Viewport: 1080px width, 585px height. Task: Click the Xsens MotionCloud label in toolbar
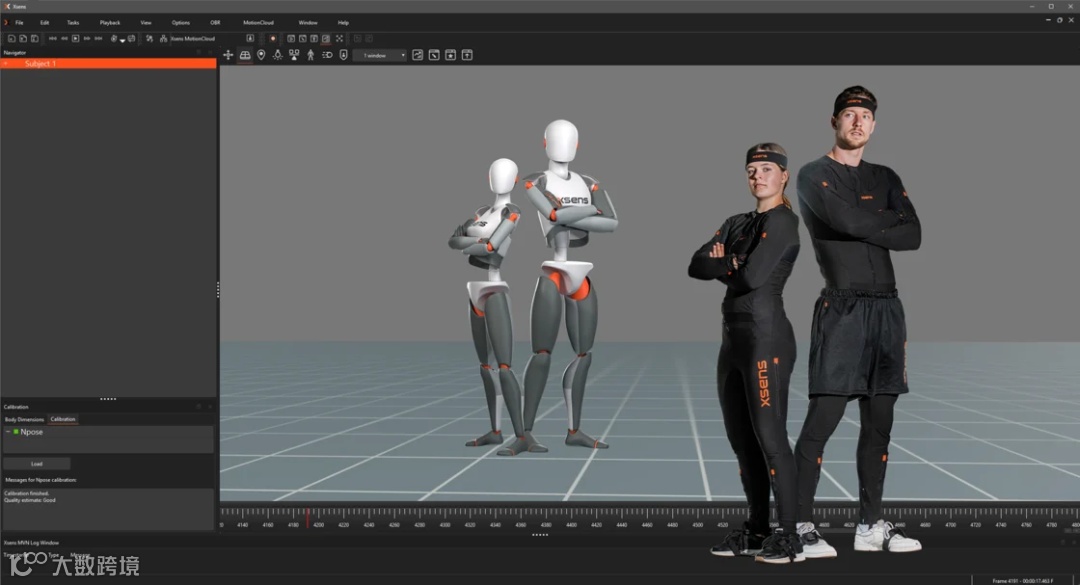193,39
